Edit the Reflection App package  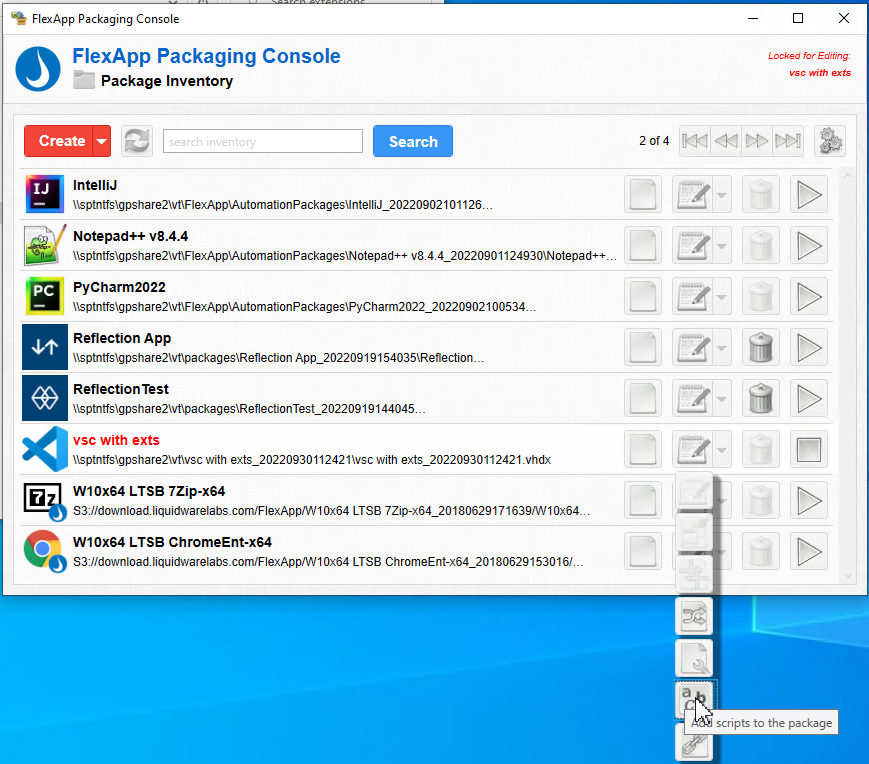(693, 347)
